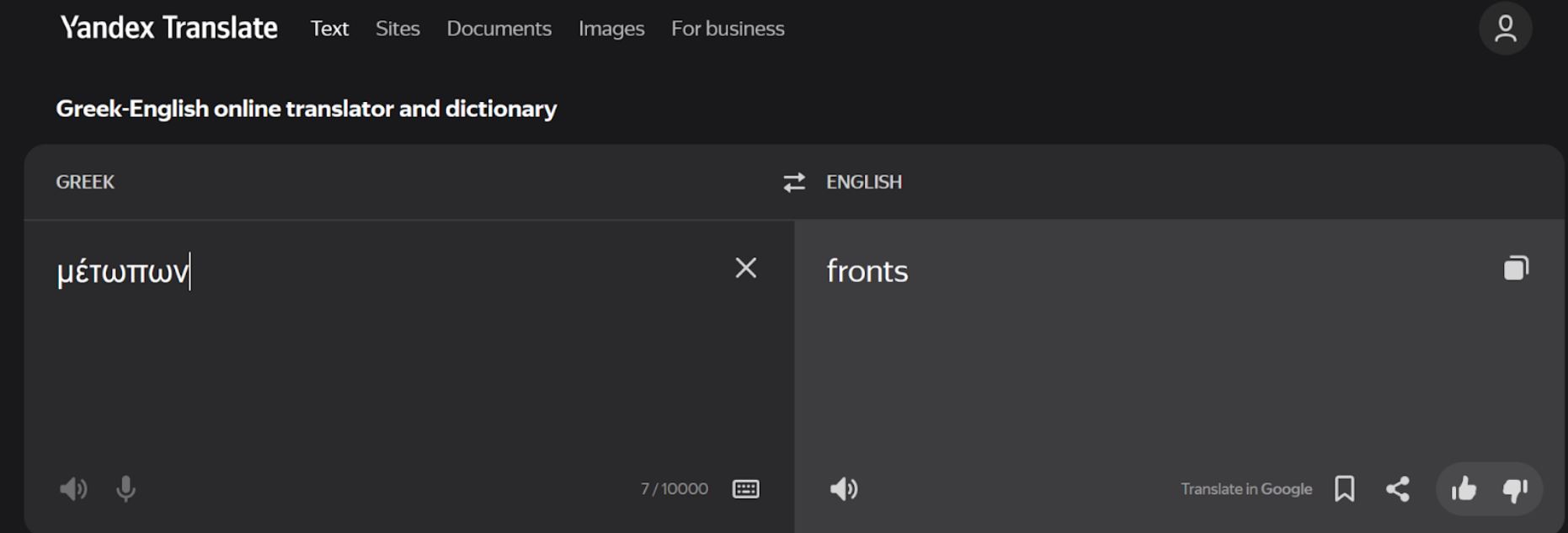Start voice input with microphone
Viewport: 1568px width, 533px height.
click(x=125, y=488)
